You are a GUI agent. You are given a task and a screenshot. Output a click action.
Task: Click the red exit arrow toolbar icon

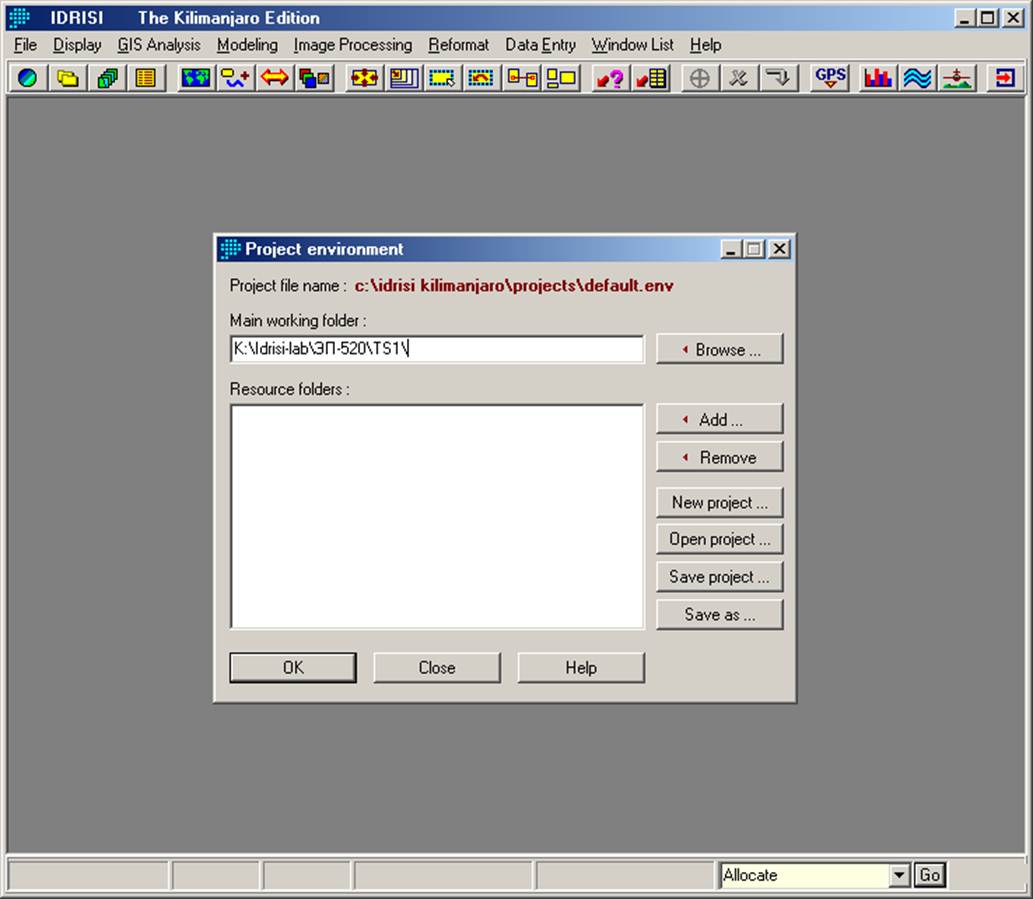pos(1005,78)
